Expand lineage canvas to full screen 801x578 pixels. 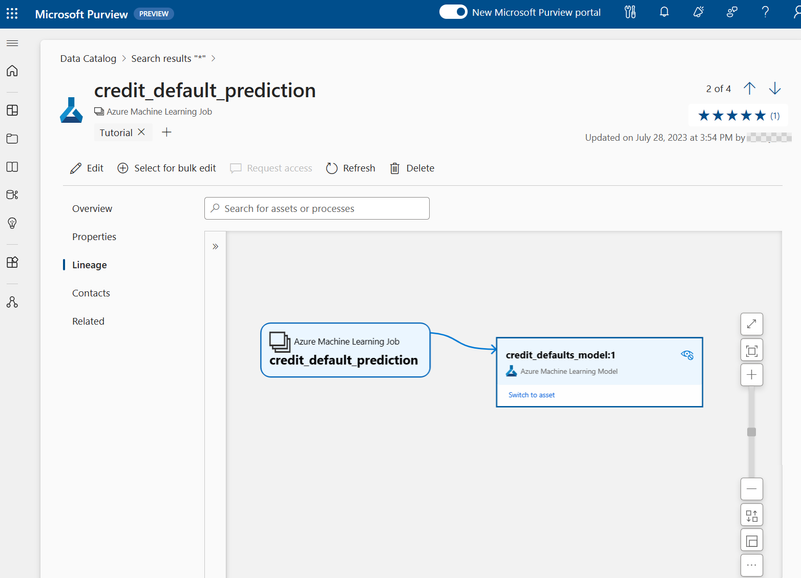point(751,324)
